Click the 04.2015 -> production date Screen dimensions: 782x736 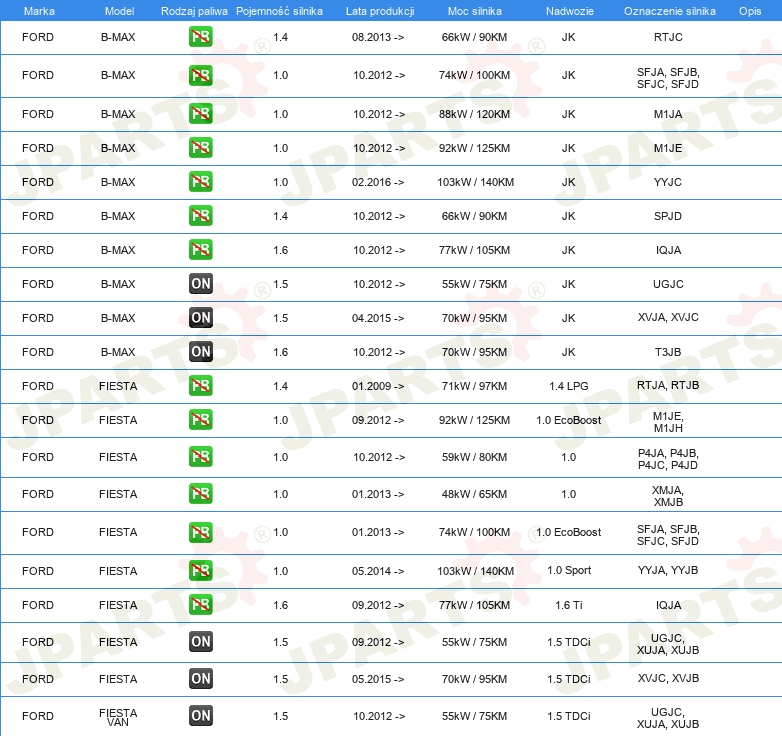pos(378,318)
